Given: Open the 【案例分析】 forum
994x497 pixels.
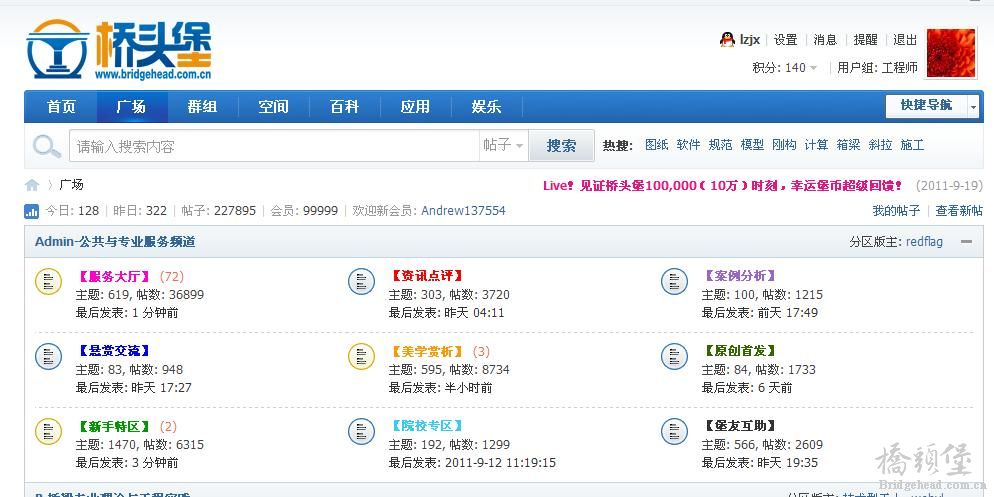Looking at the screenshot, I should click(740, 276).
